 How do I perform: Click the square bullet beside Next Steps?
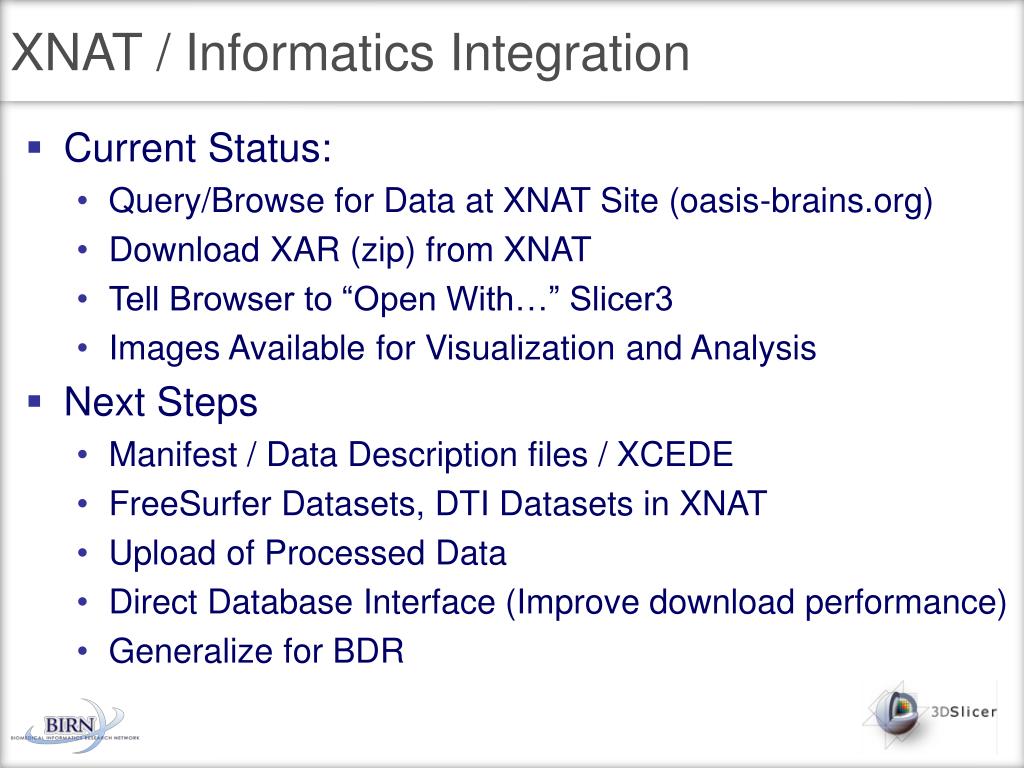35,401
